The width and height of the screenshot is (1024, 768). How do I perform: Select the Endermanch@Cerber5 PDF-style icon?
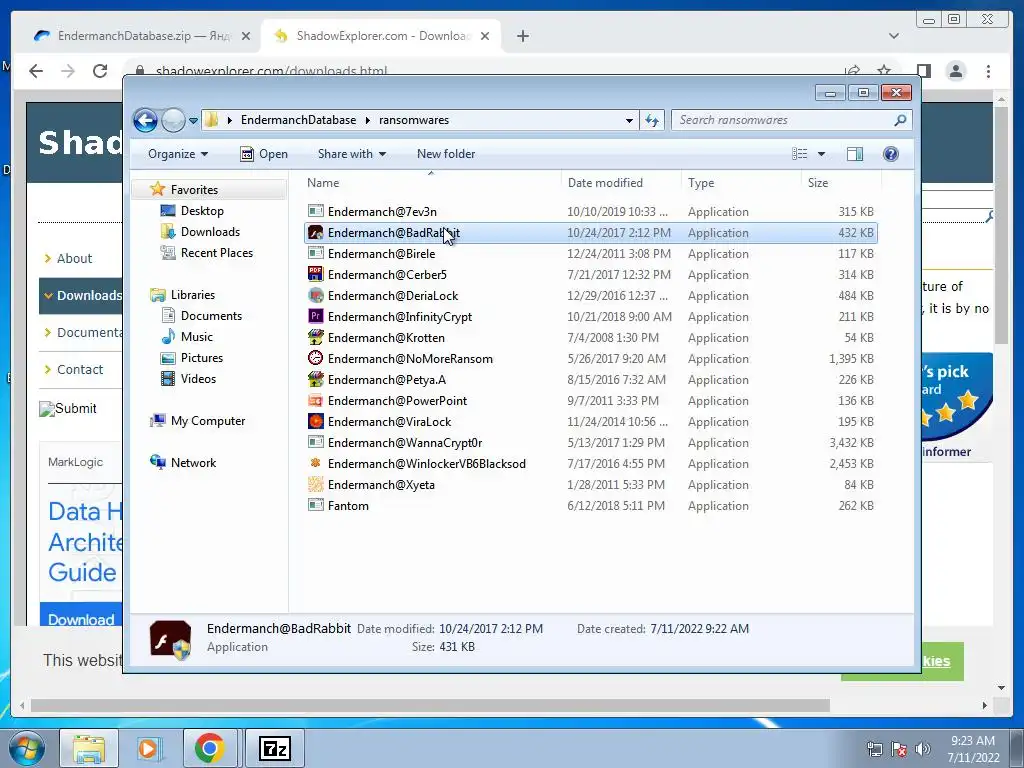pos(315,274)
